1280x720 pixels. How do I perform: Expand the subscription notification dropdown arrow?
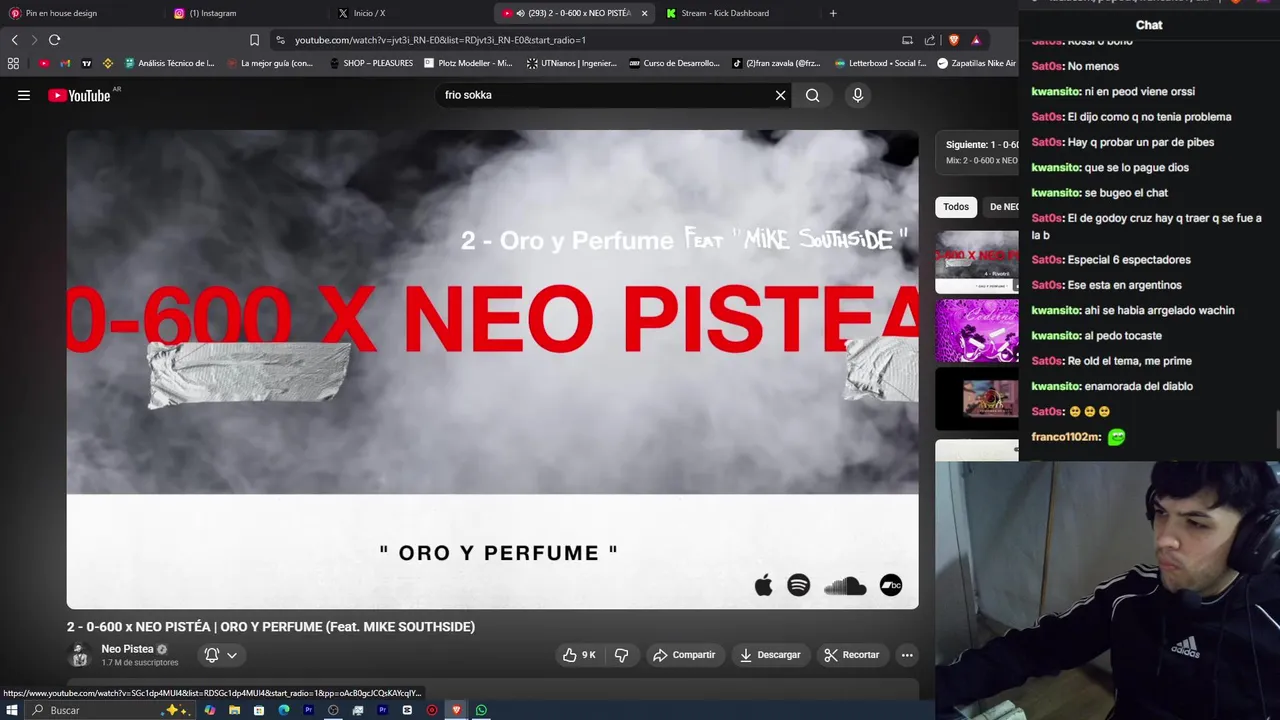(232, 655)
